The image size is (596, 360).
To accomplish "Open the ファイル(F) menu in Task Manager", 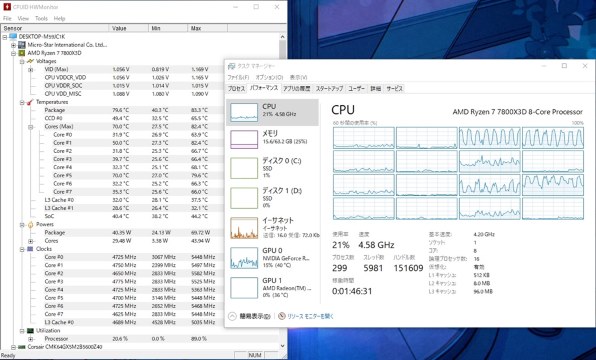I will 238,77.
